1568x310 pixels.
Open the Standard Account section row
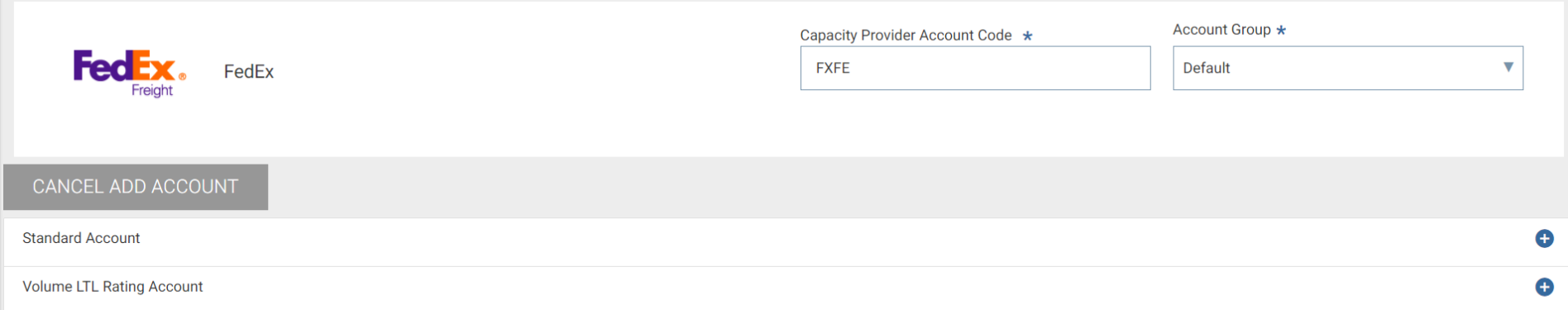pos(784,238)
